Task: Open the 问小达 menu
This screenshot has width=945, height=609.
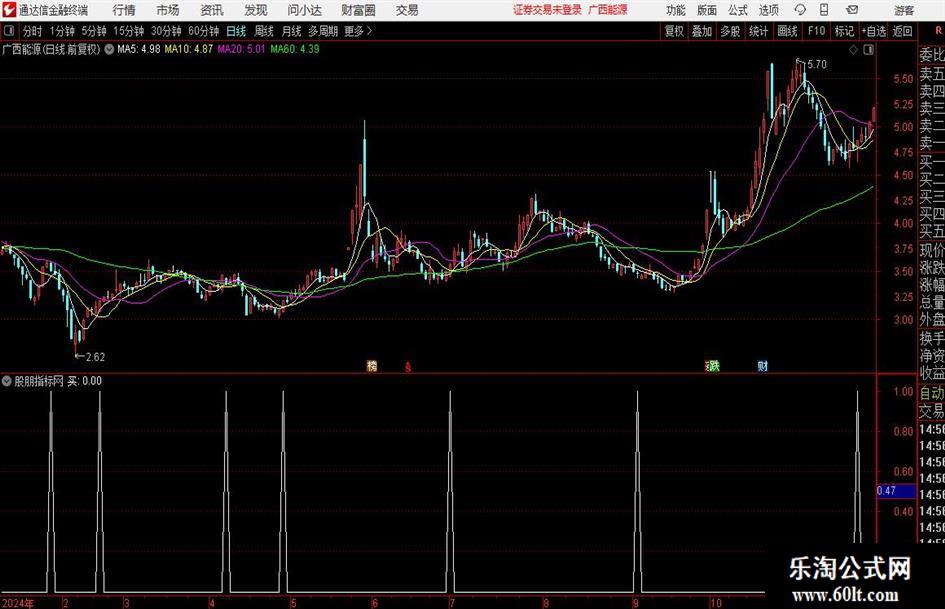Action: [304, 10]
